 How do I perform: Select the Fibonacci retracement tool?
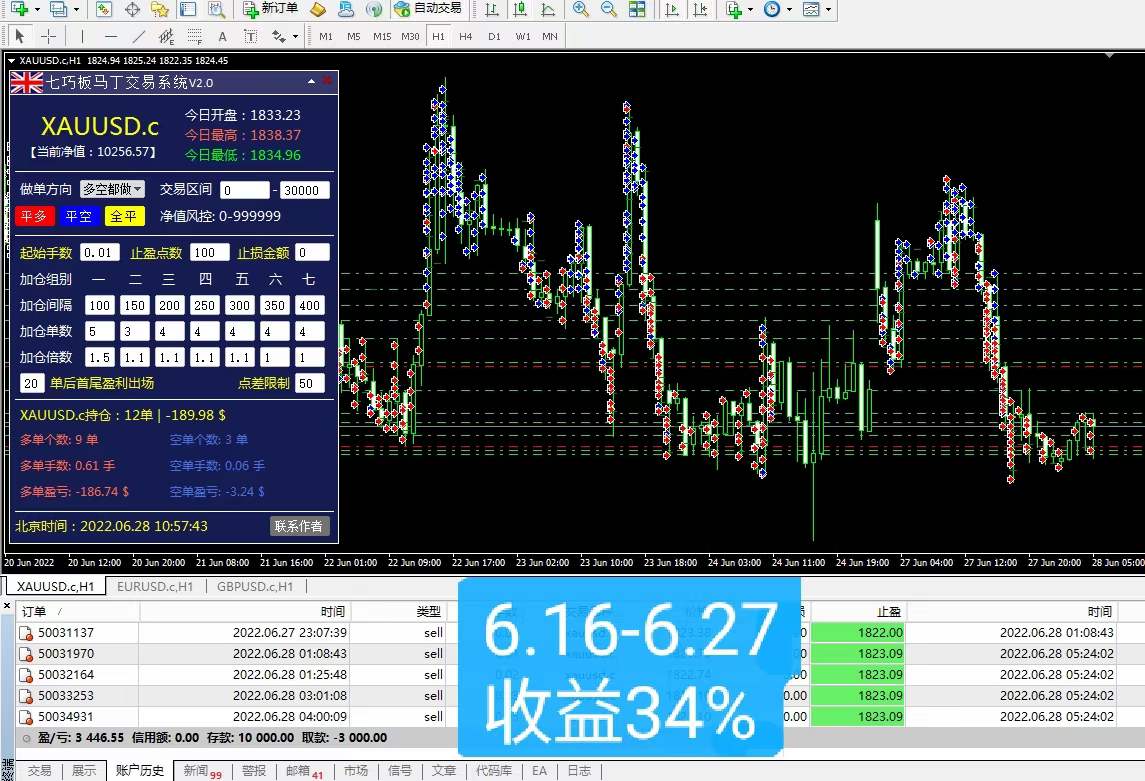194,36
